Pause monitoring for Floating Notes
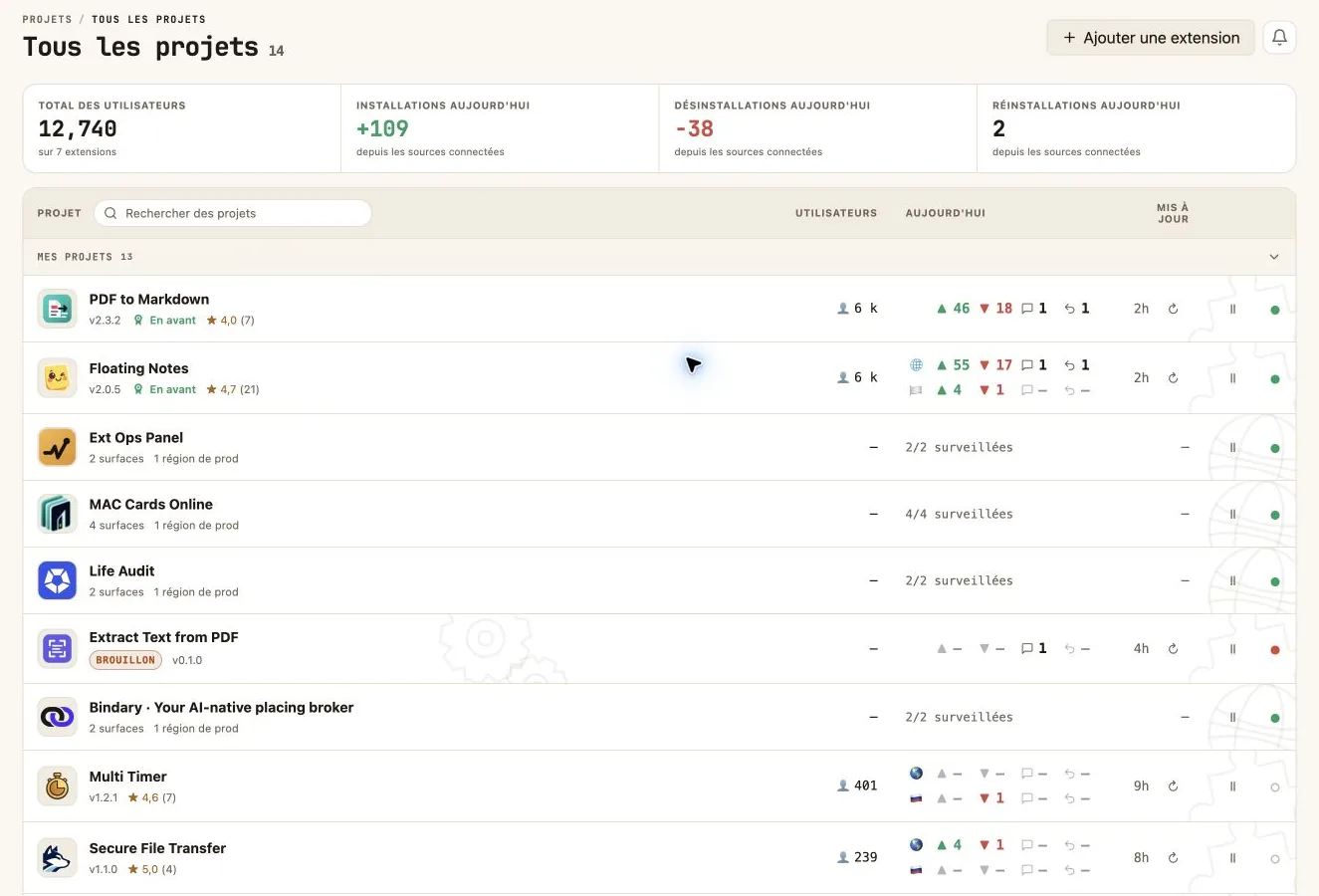 (1232, 378)
